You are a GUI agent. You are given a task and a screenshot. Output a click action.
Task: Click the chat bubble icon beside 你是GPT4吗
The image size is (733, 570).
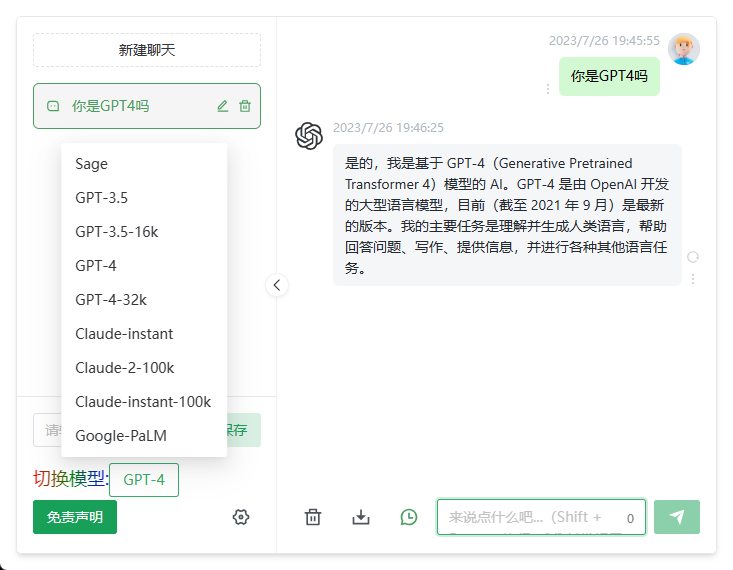coord(53,106)
